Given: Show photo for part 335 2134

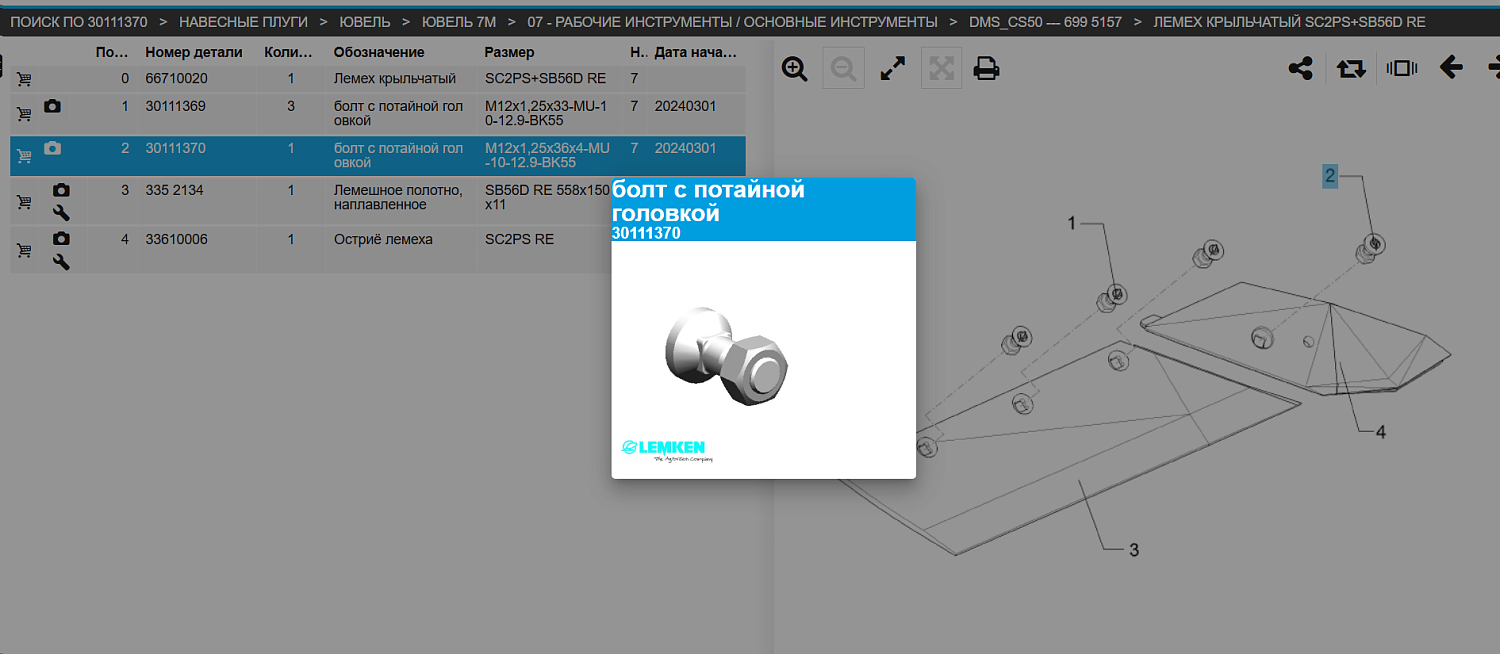Looking at the screenshot, I should coord(61,190).
